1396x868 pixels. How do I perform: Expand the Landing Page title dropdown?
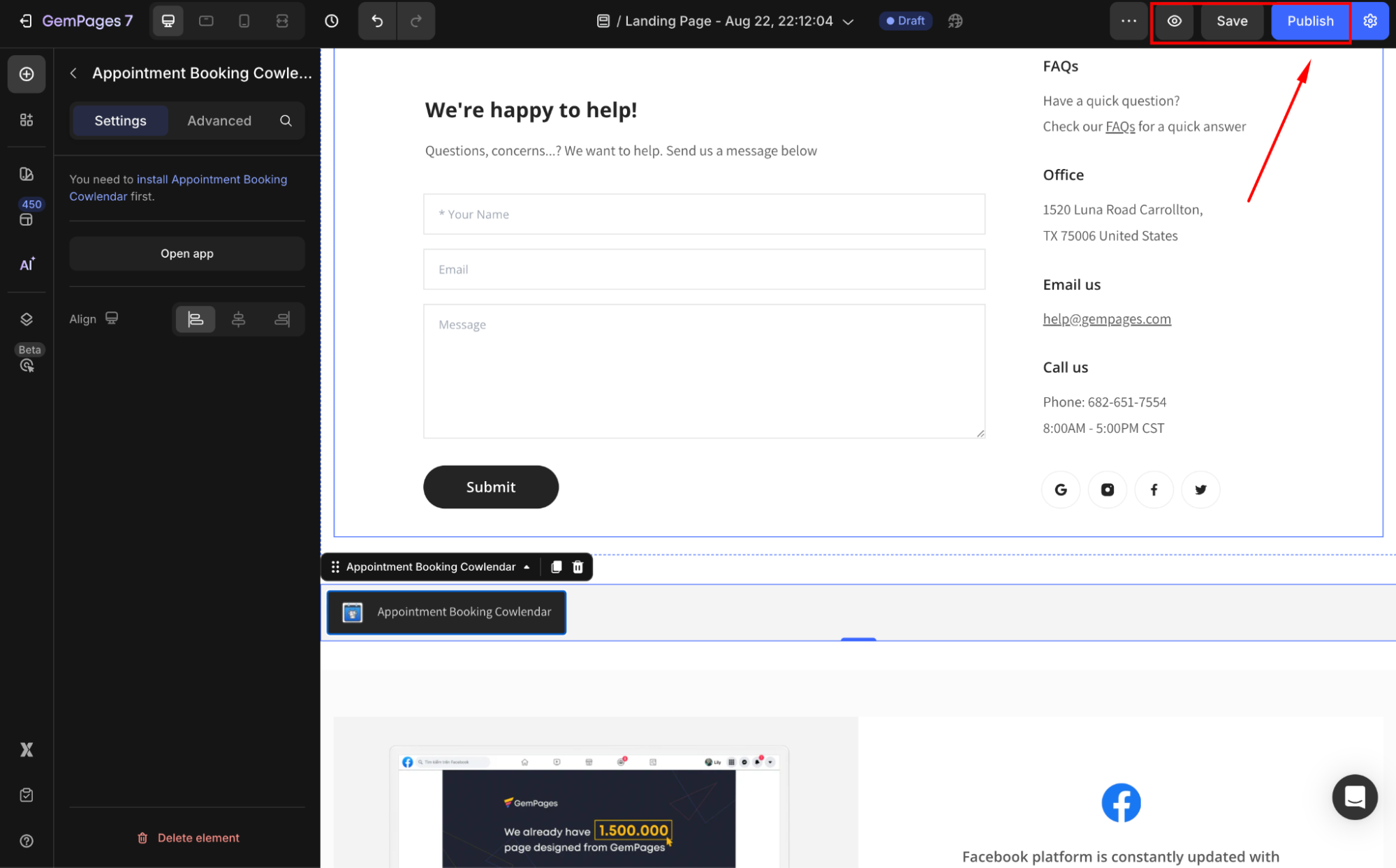[x=848, y=22]
